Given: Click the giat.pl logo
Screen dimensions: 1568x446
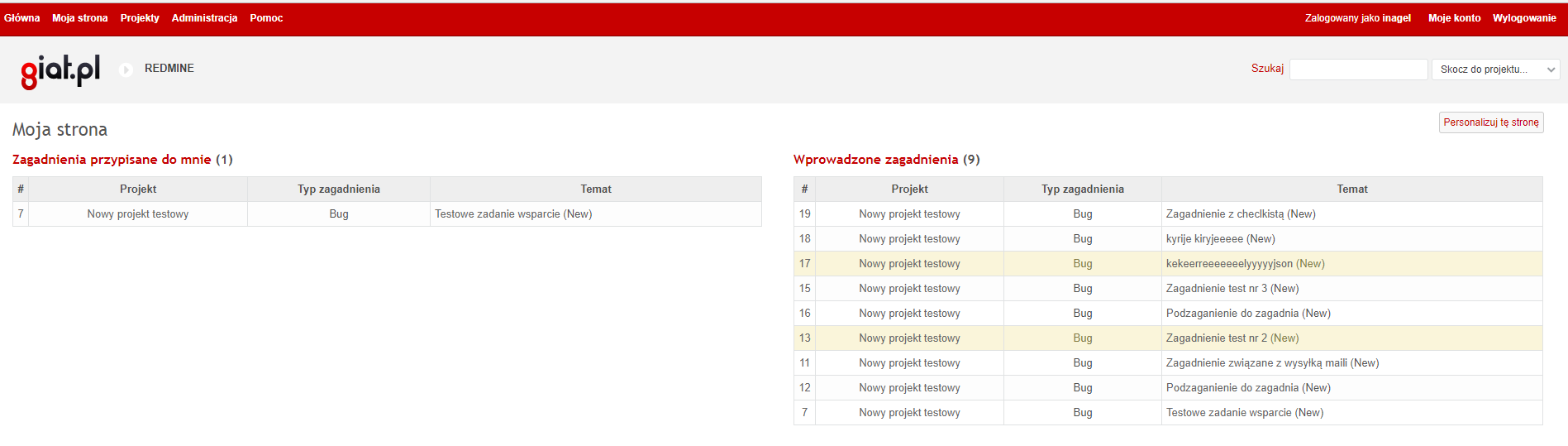Looking at the screenshot, I should pyautogui.click(x=60, y=71).
